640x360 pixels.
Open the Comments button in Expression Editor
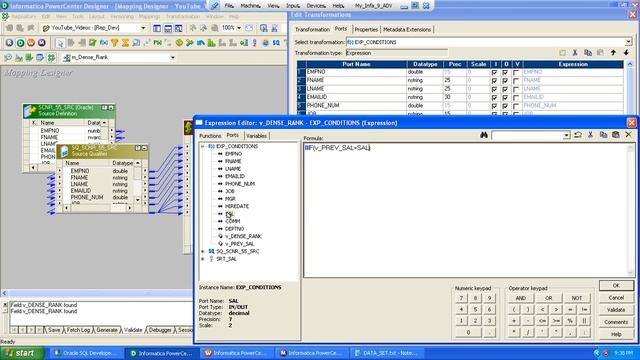point(616,322)
